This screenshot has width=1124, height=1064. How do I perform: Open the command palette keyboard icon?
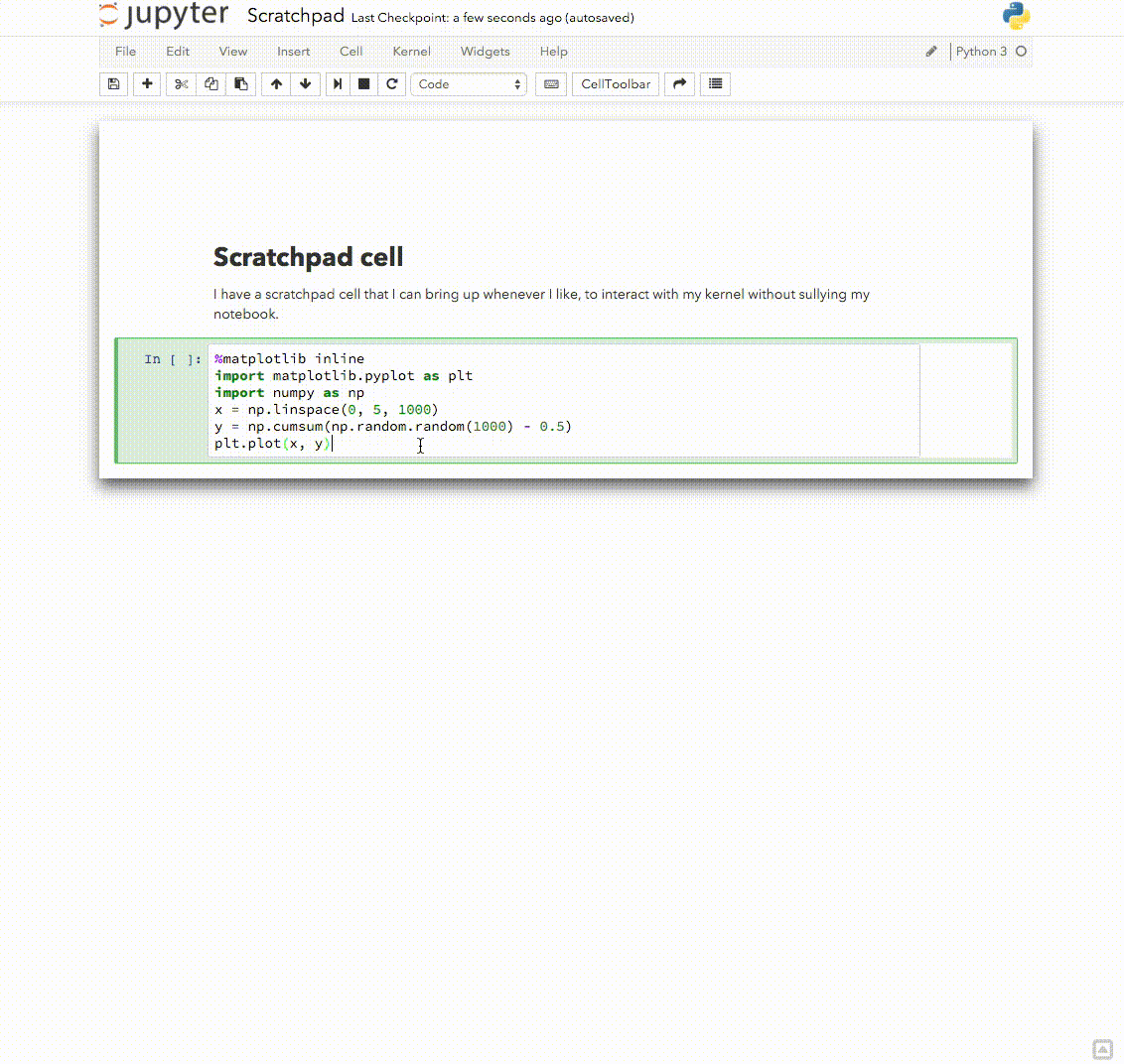click(550, 84)
